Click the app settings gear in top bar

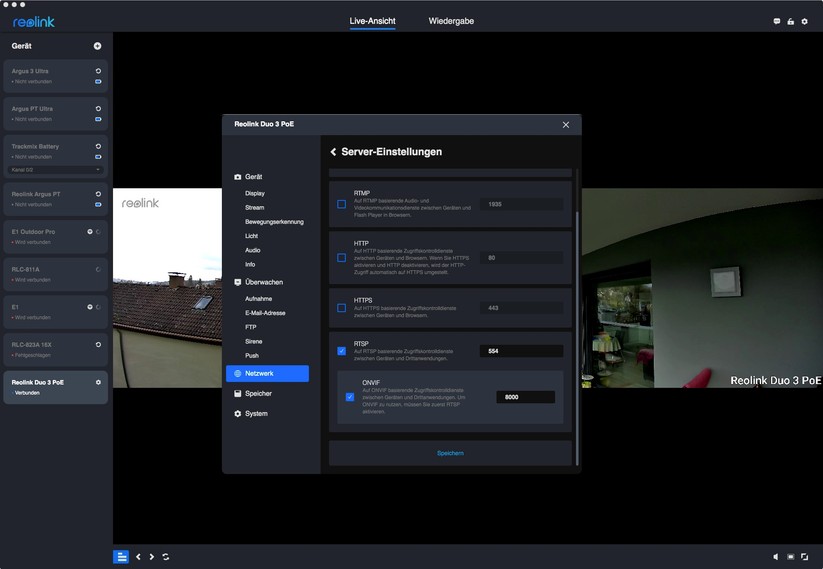click(x=804, y=21)
